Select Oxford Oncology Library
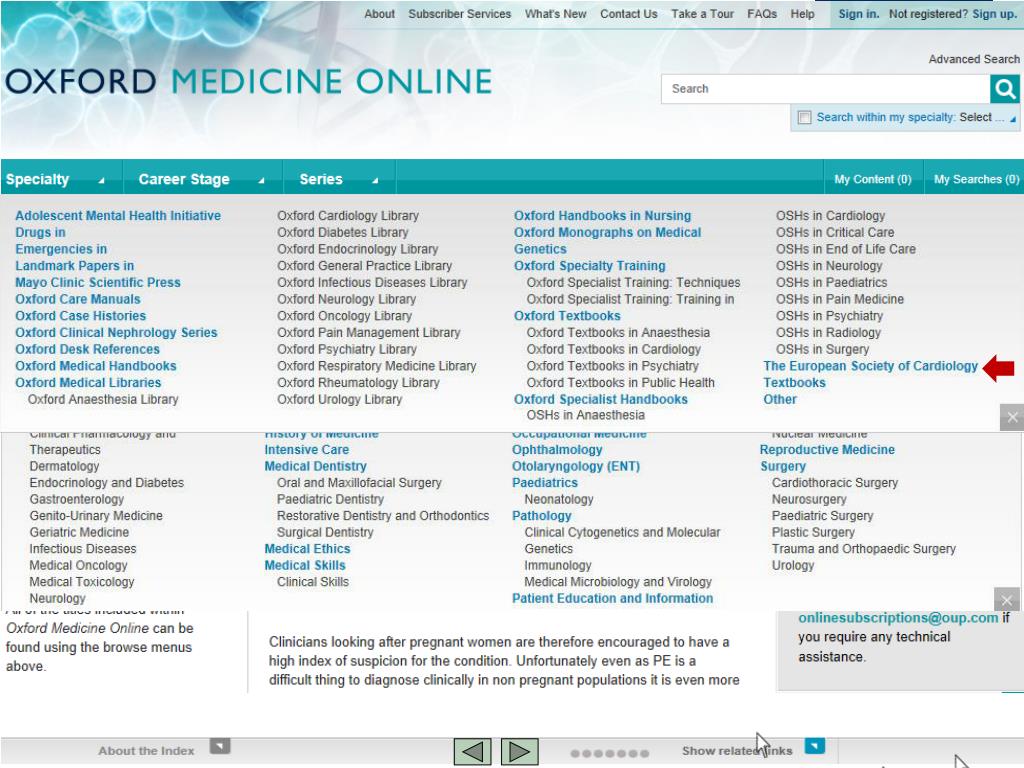Viewport: 1024px width, 768px height. [344, 316]
